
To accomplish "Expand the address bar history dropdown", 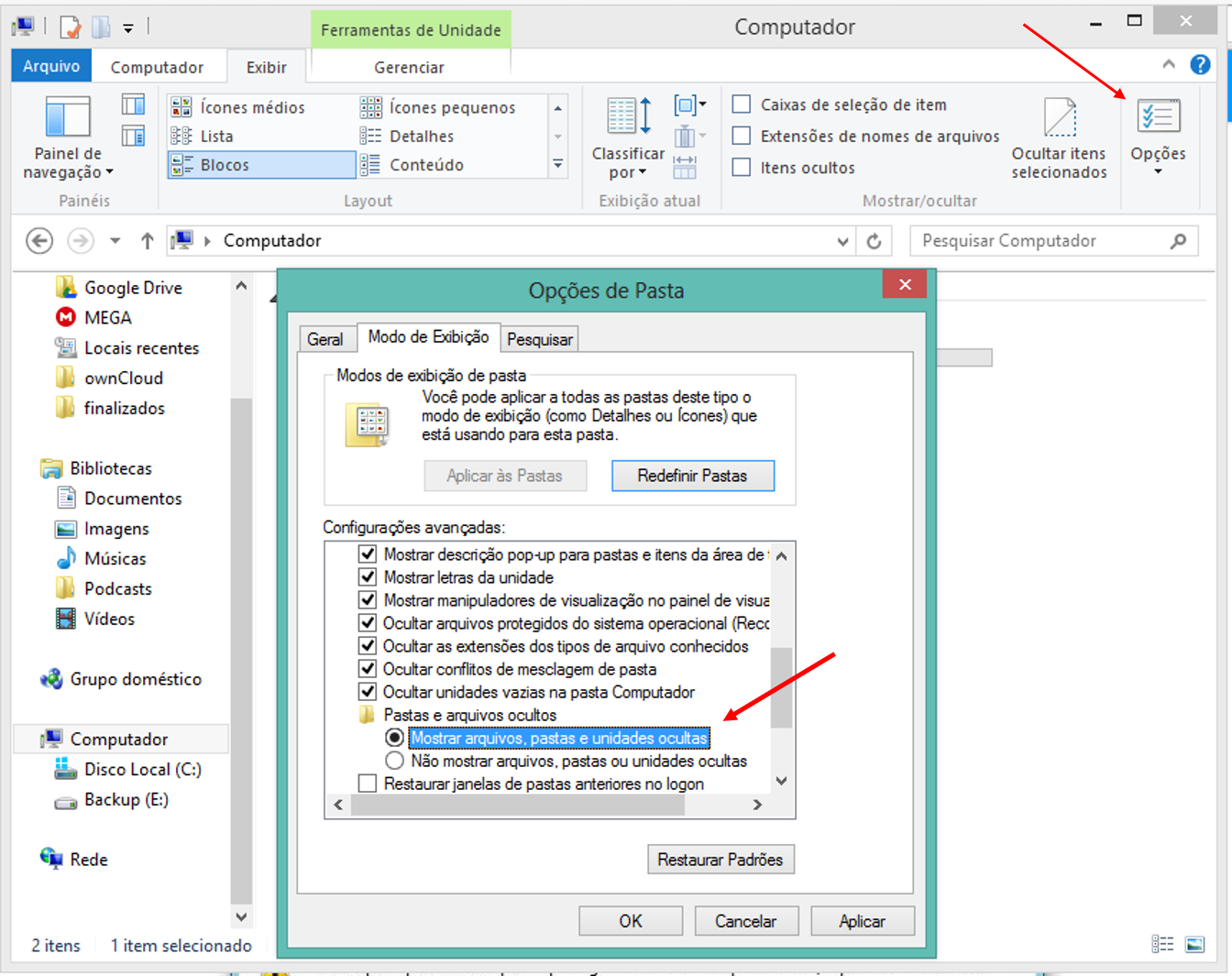I will 842,242.
